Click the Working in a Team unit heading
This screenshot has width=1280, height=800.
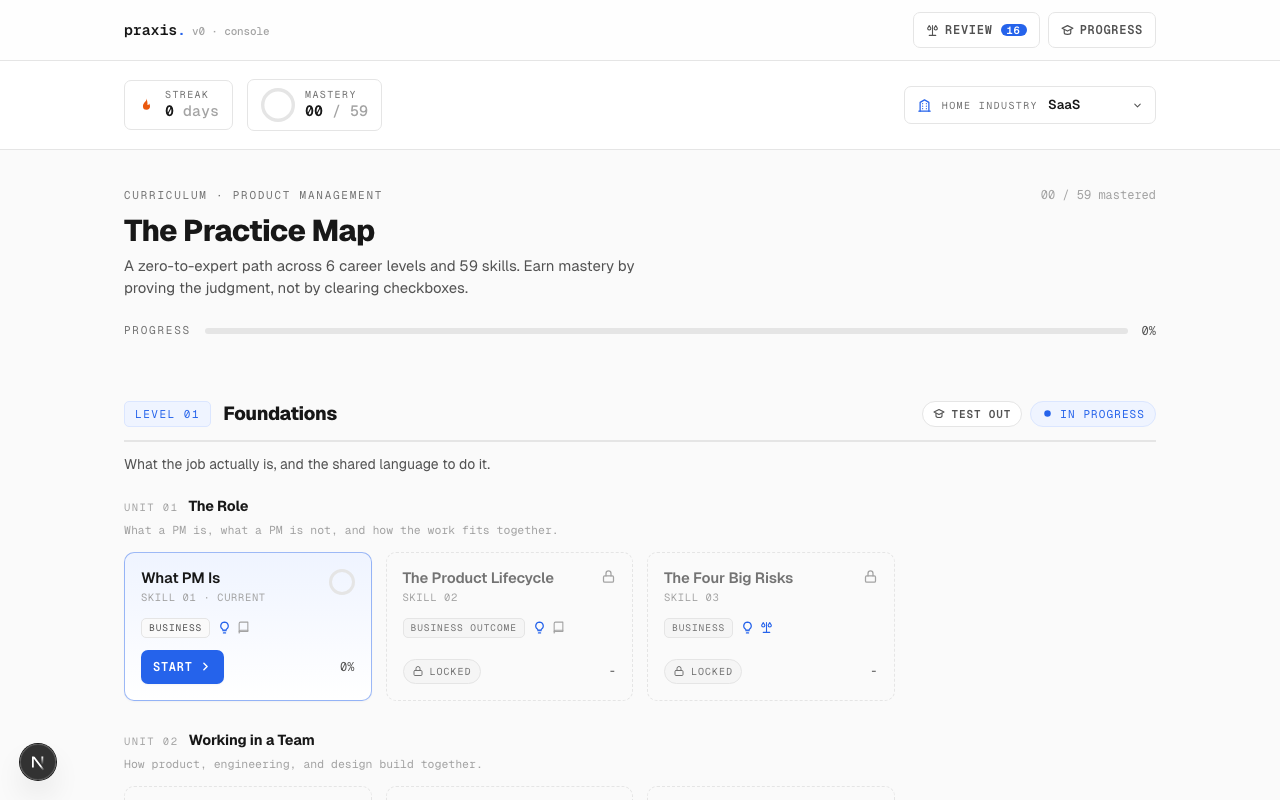(252, 740)
